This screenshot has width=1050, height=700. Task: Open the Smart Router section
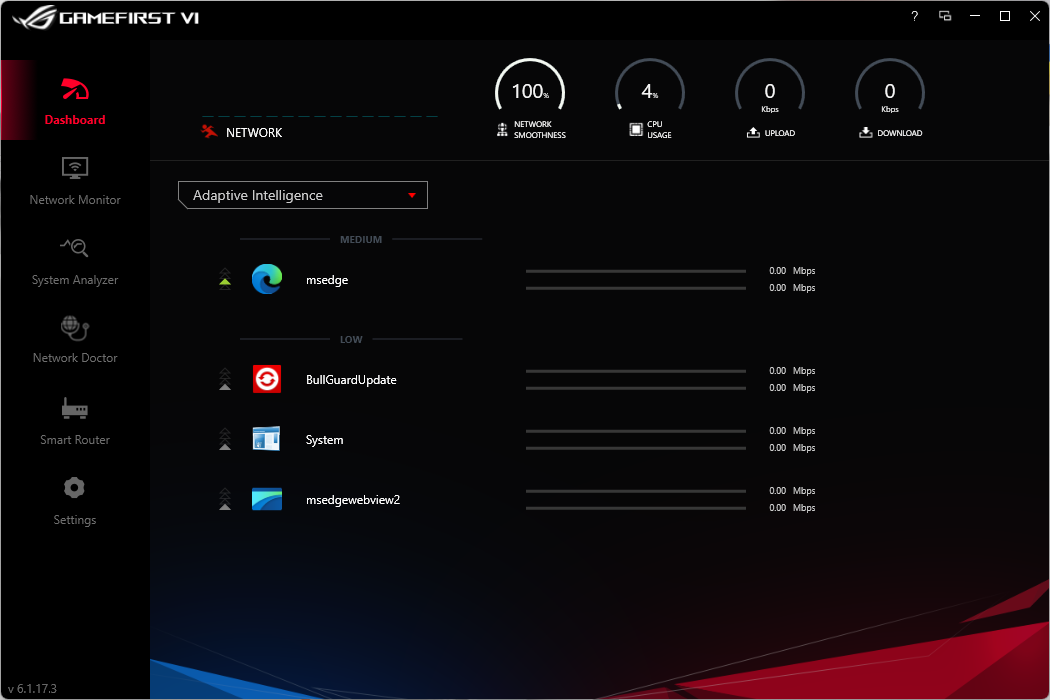pos(75,421)
